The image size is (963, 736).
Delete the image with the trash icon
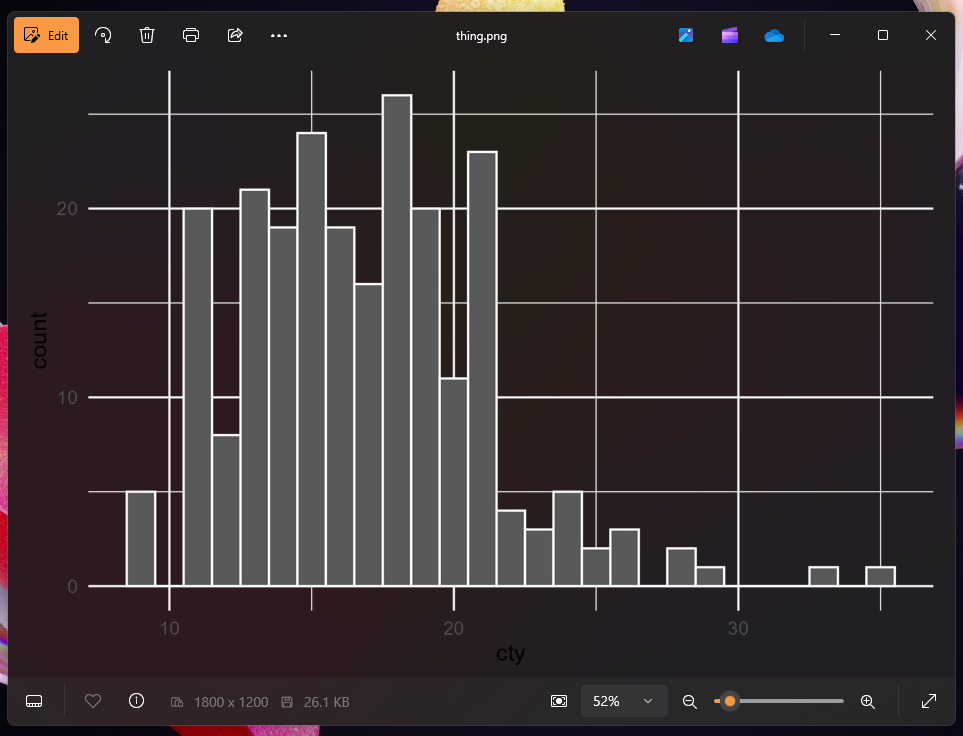(147, 35)
